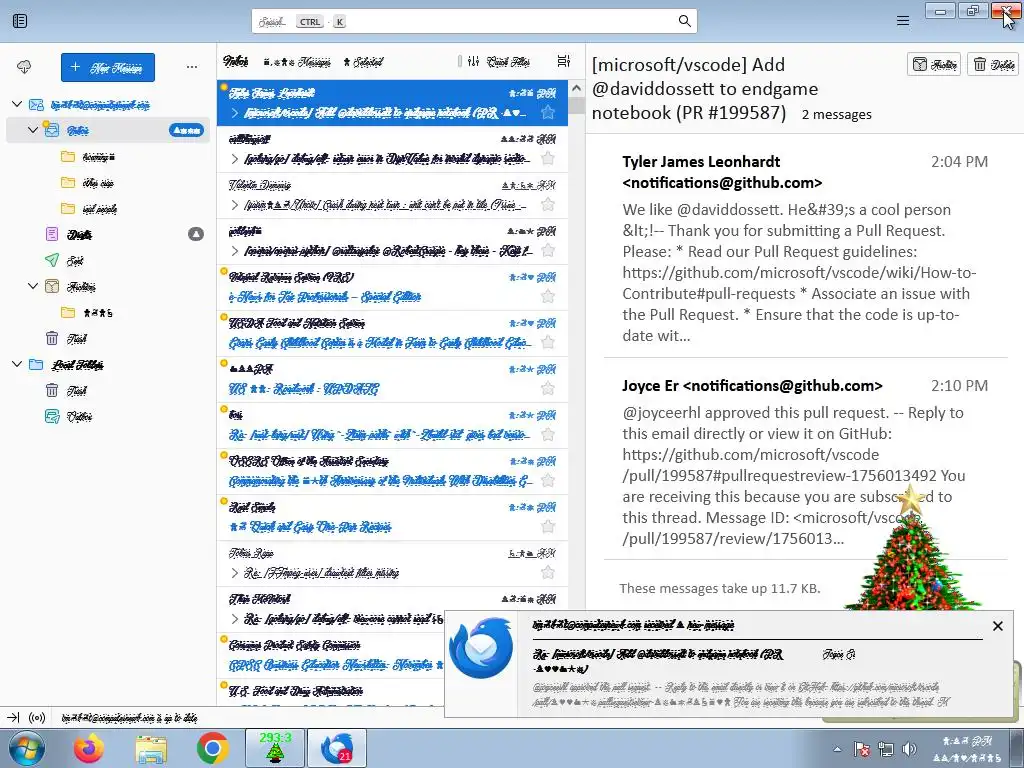Open Joyce Er conversation message
Viewport: 1024px width, 768px height.
click(x=805, y=461)
